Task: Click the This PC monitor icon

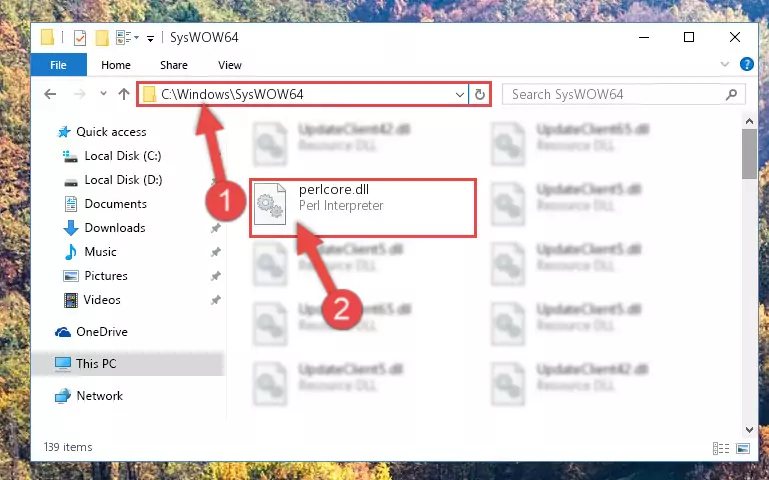Action: coord(63,364)
